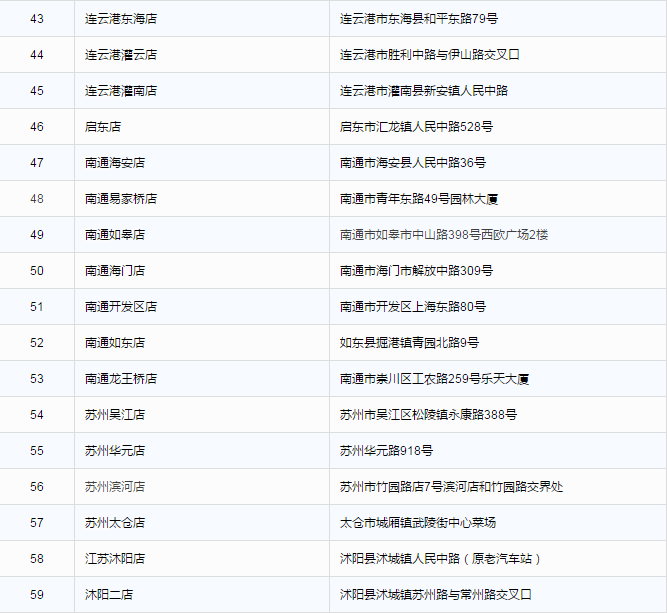Click store name 南通如皋店
The image size is (667, 613).
[x=115, y=235]
